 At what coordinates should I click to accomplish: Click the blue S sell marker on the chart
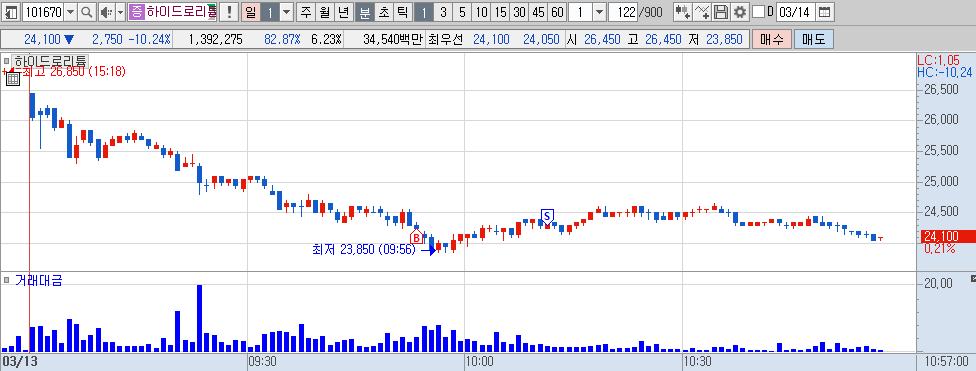[x=547, y=216]
